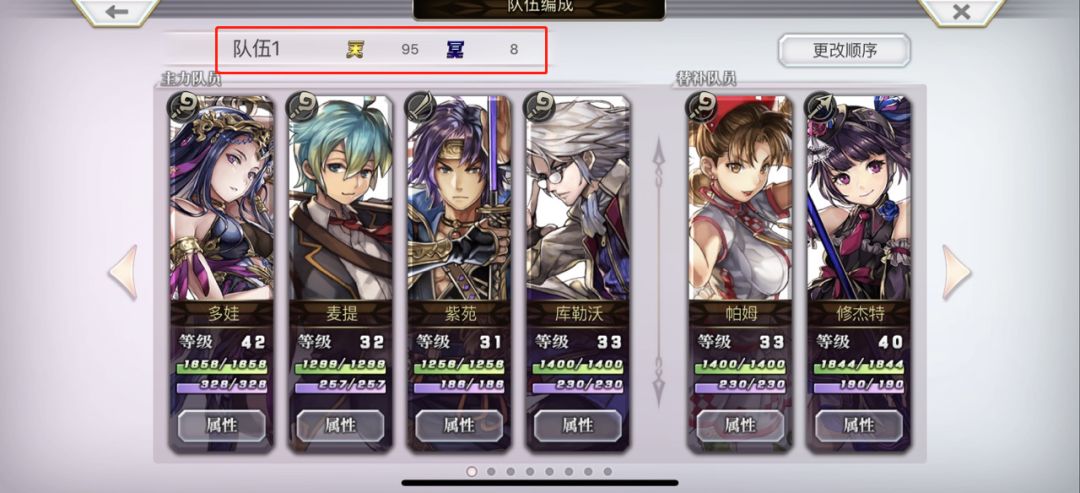Tap the X close icon
This screenshot has width=1080, height=493.
pyautogui.click(x=961, y=11)
